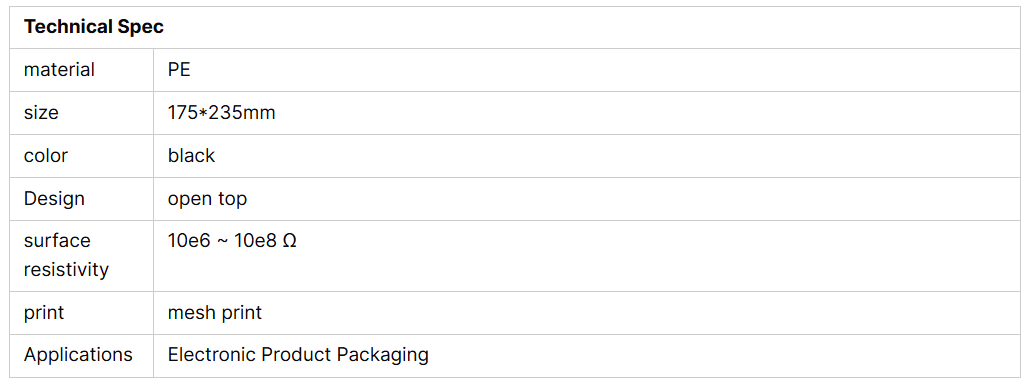Select the Design row label
1036x387 pixels.
click(54, 199)
